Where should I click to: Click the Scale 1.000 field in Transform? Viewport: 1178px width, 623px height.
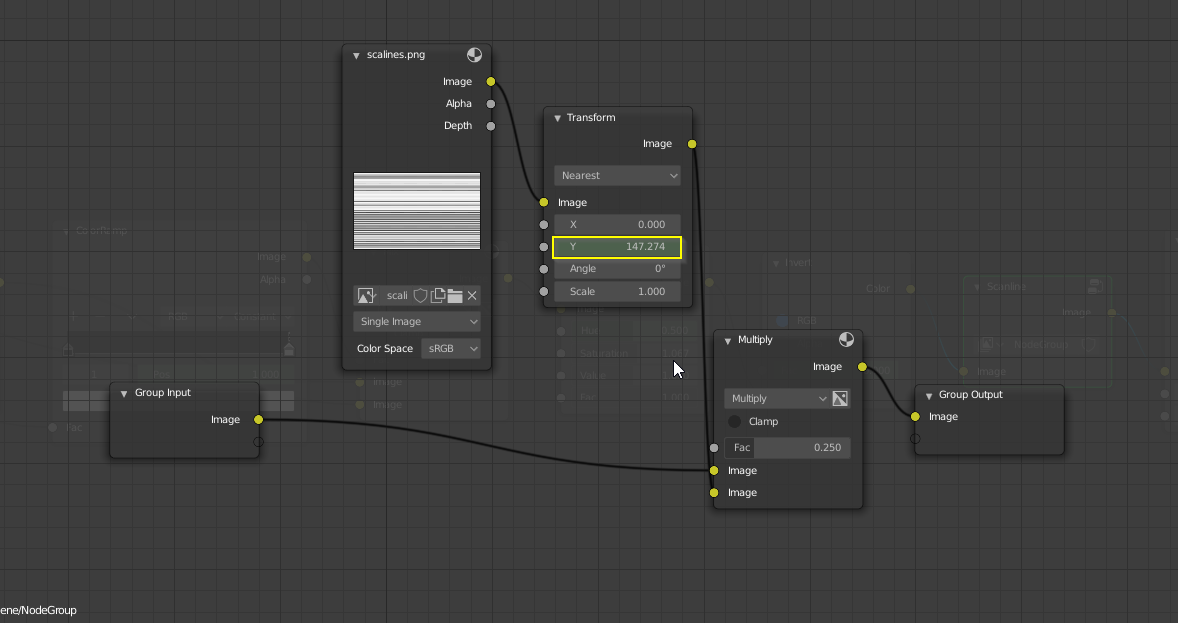tap(618, 291)
